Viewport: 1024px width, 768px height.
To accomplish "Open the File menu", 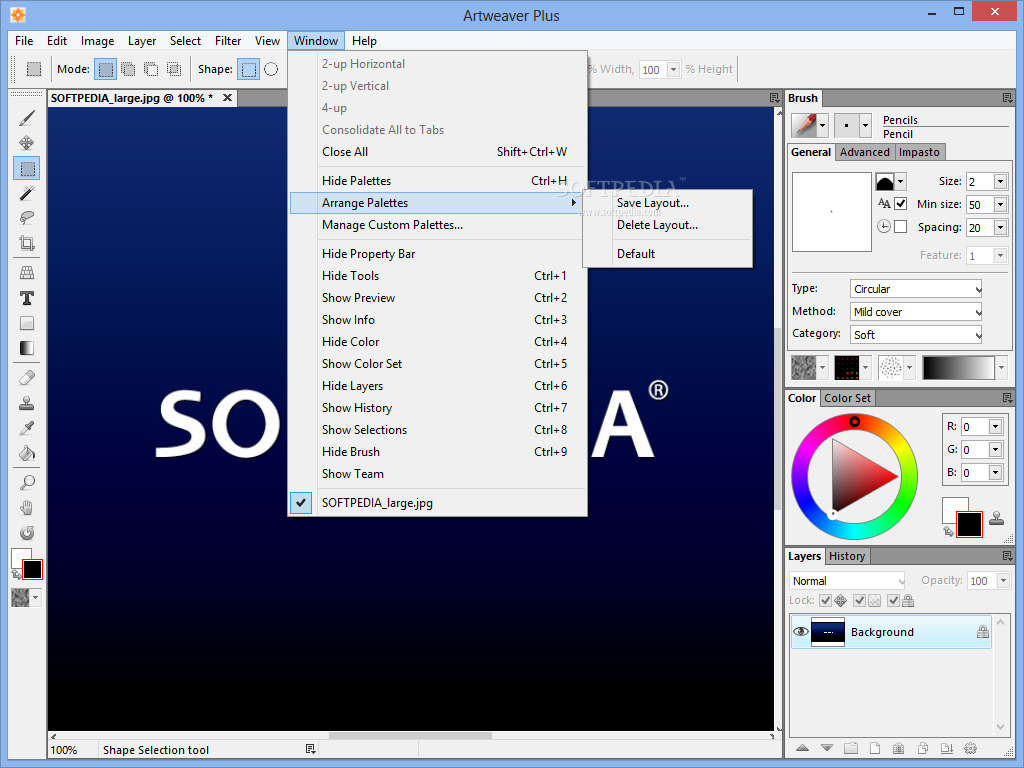I will [x=24, y=40].
